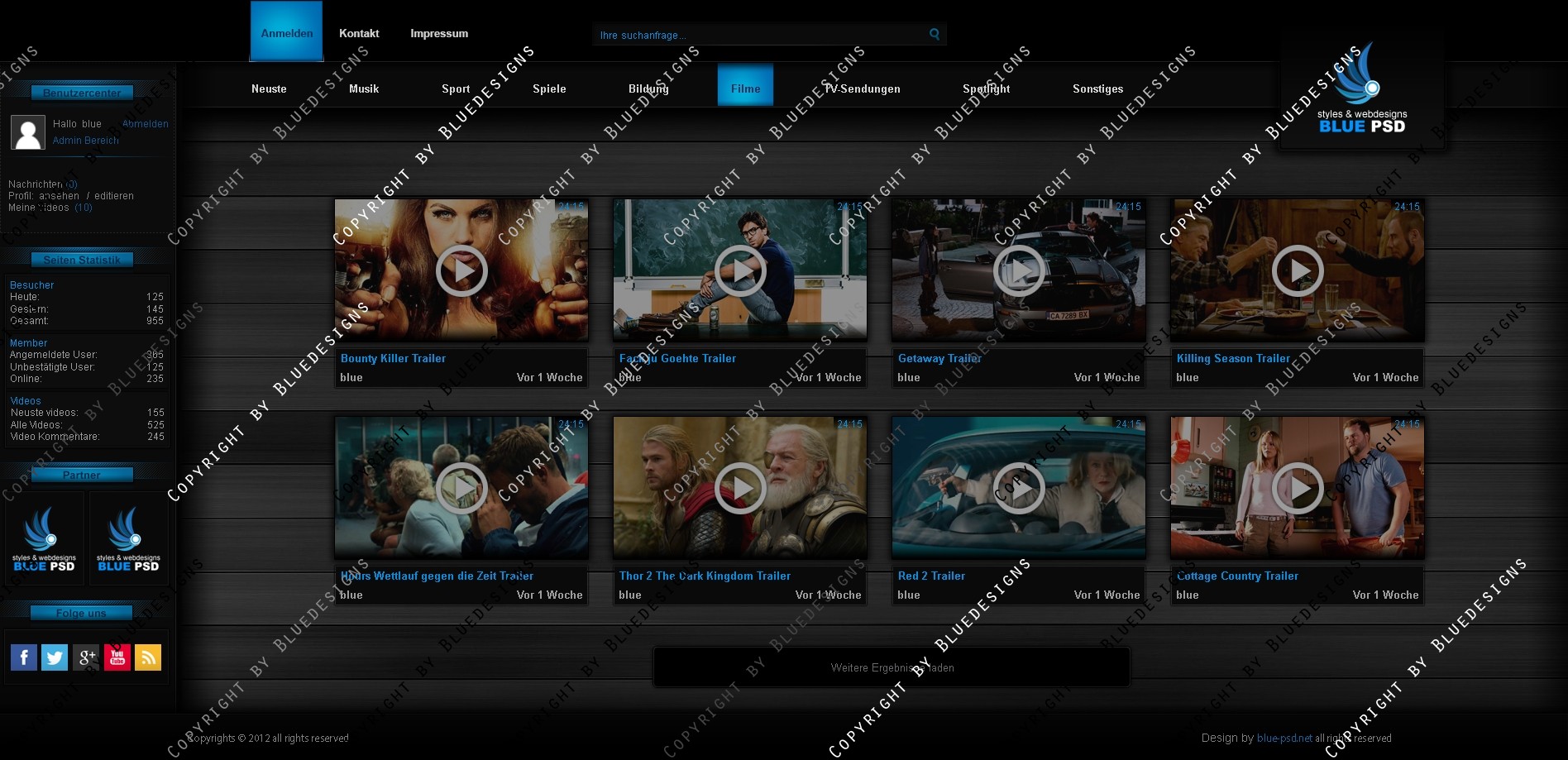Click the Besucher statistics heading
The width and height of the screenshot is (1568, 760).
(x=31, y=284)
